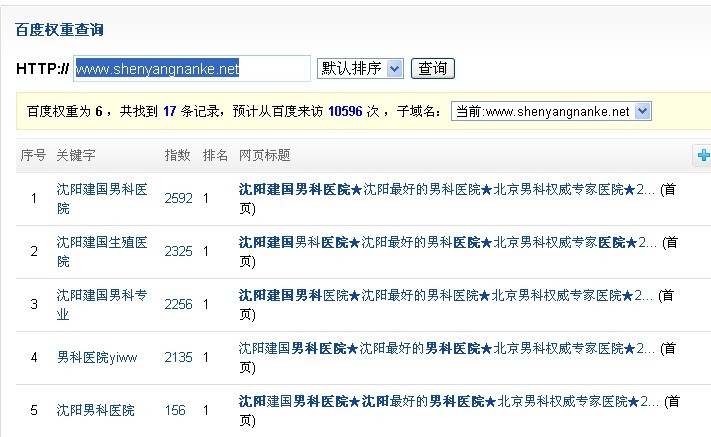Open index value 2256
711x437 pixels.
pos(178,304)
